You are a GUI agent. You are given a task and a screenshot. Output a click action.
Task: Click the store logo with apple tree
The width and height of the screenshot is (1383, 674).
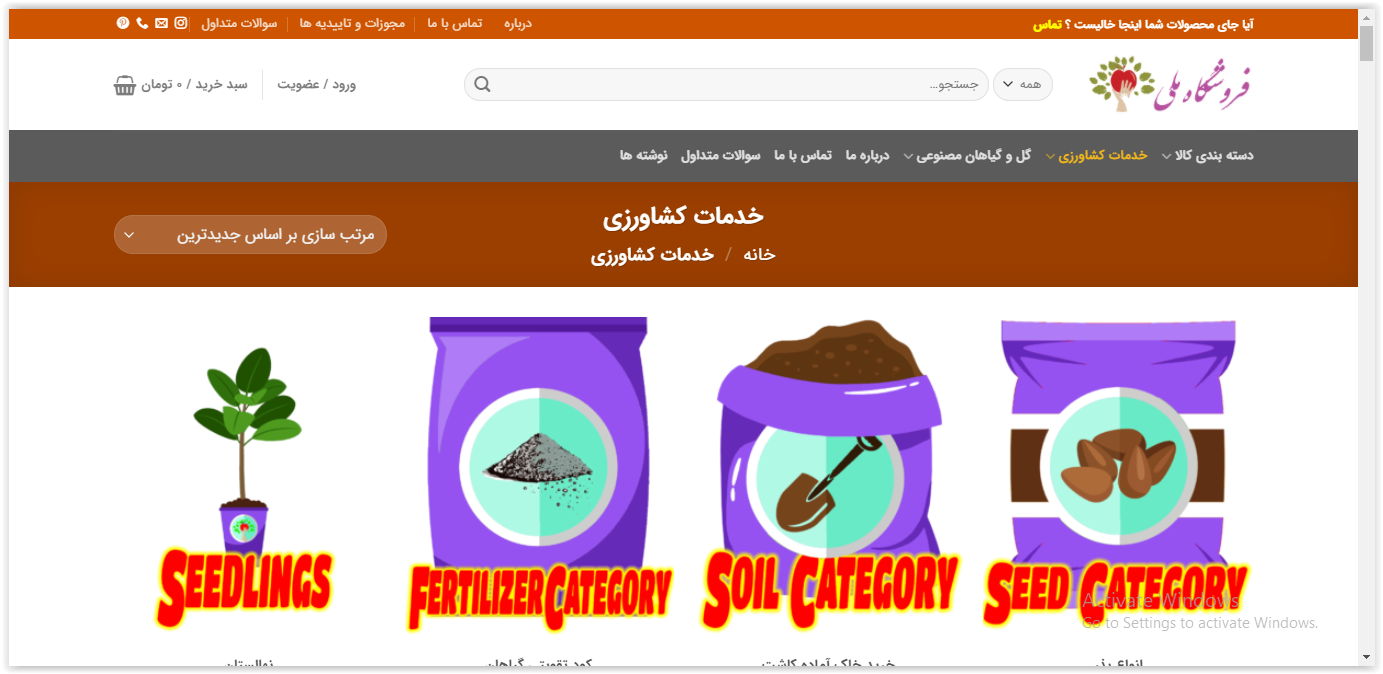(1170, 84)
